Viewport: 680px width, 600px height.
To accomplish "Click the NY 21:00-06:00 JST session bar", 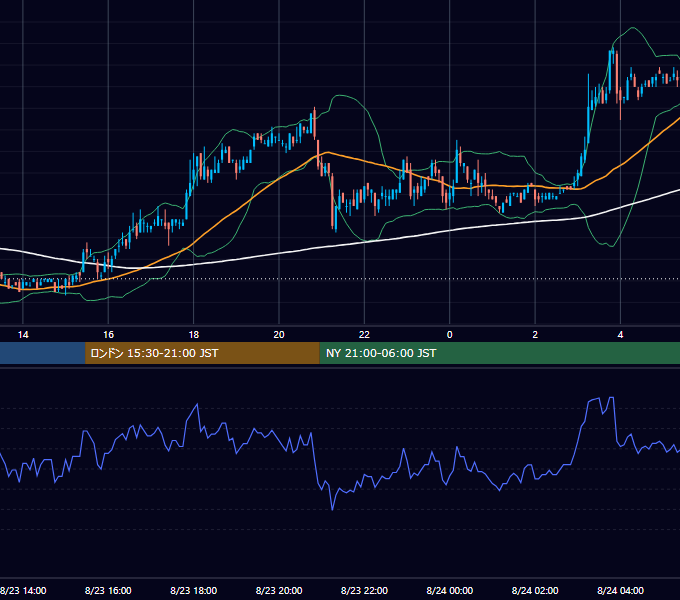I will click(500, 353).
